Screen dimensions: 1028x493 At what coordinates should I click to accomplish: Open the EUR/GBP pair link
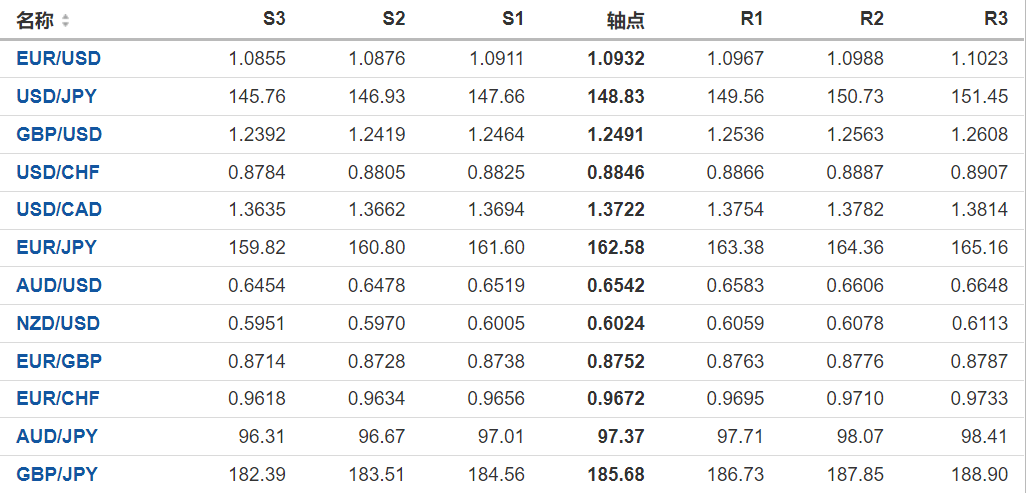click(59, 361)
